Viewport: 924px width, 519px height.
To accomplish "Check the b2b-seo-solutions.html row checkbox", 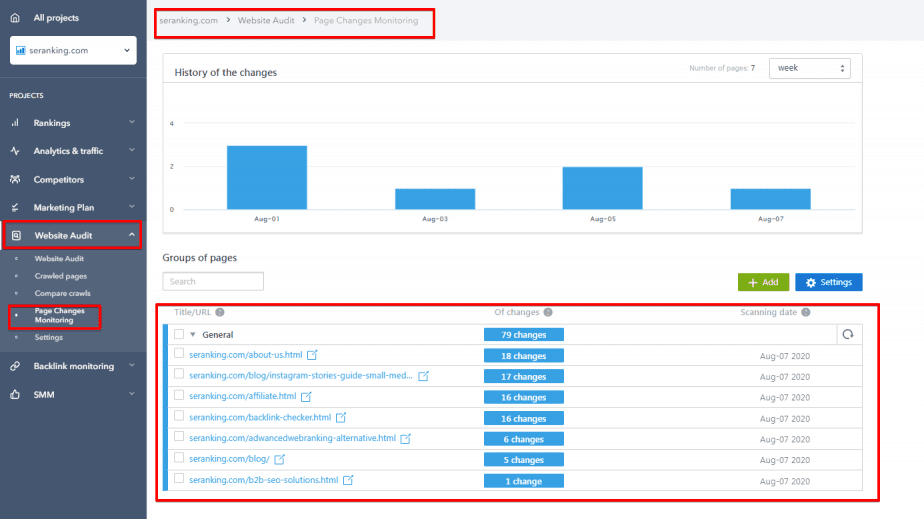I will [x=179, y=478].
